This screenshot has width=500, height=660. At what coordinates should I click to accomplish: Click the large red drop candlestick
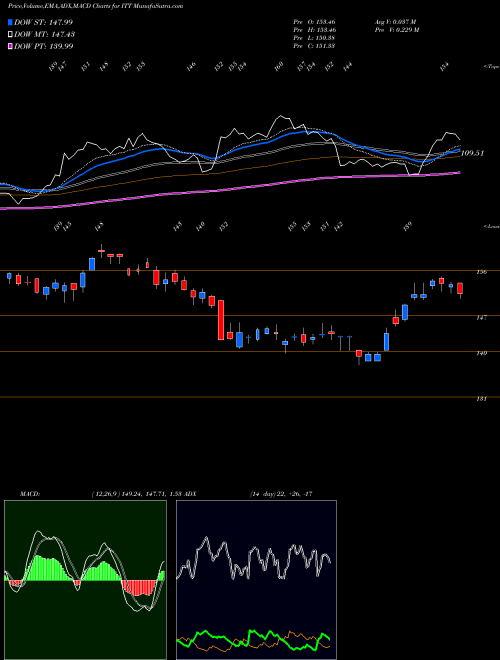point(221,320)
